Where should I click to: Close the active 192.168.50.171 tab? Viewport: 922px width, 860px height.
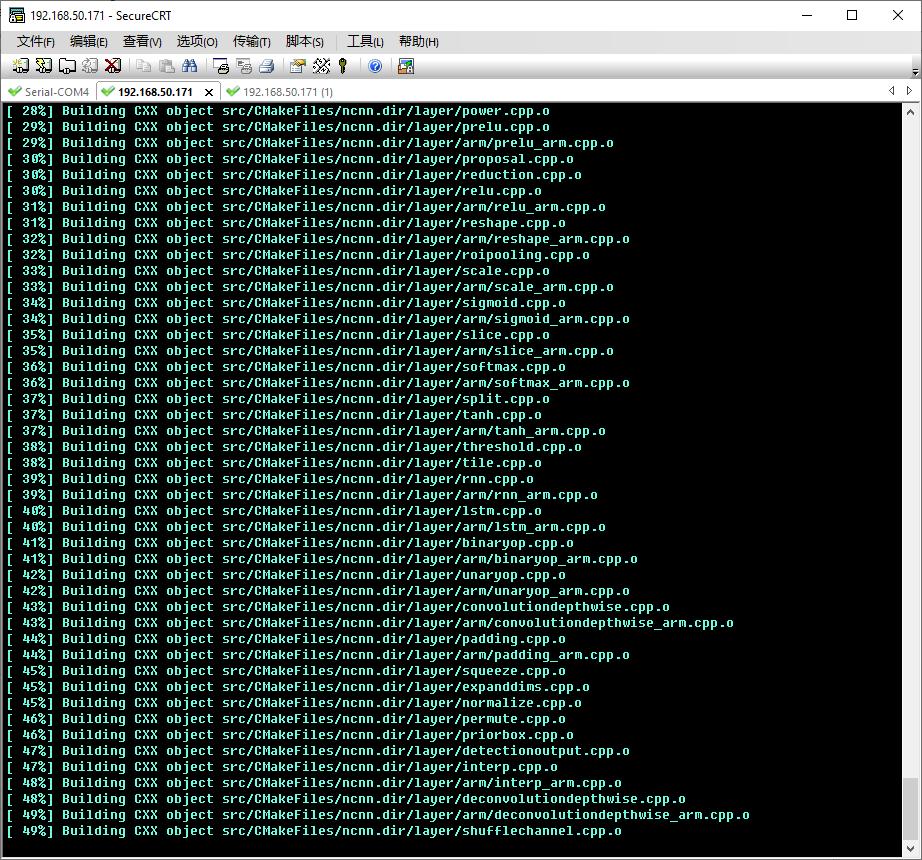point(209,92)
